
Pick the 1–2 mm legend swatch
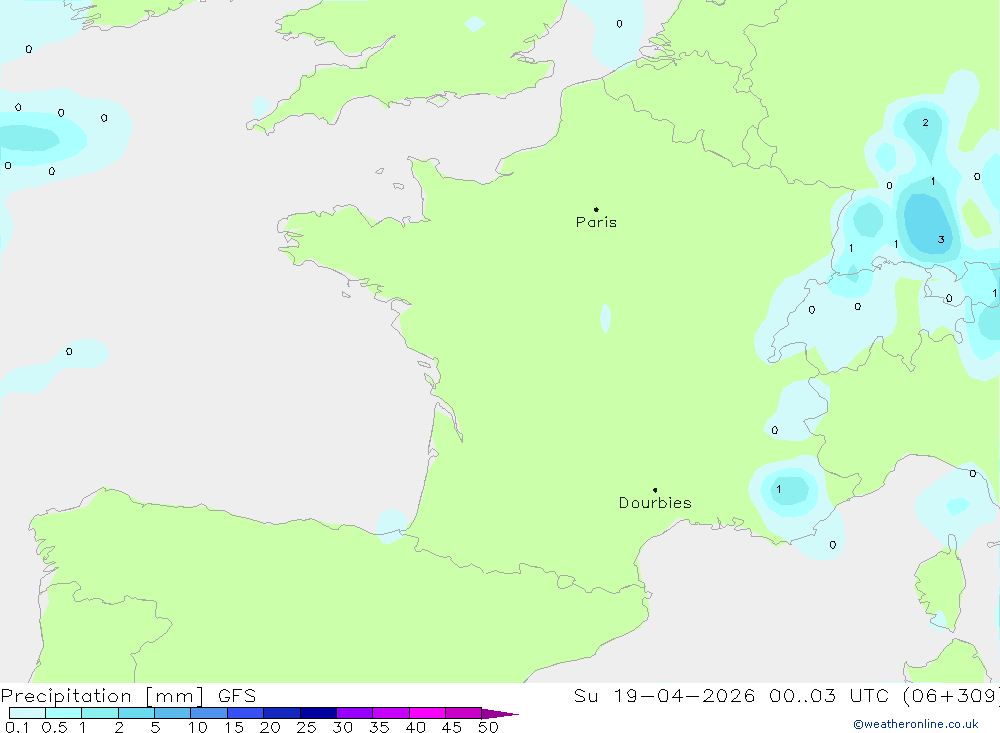point(100,713)
